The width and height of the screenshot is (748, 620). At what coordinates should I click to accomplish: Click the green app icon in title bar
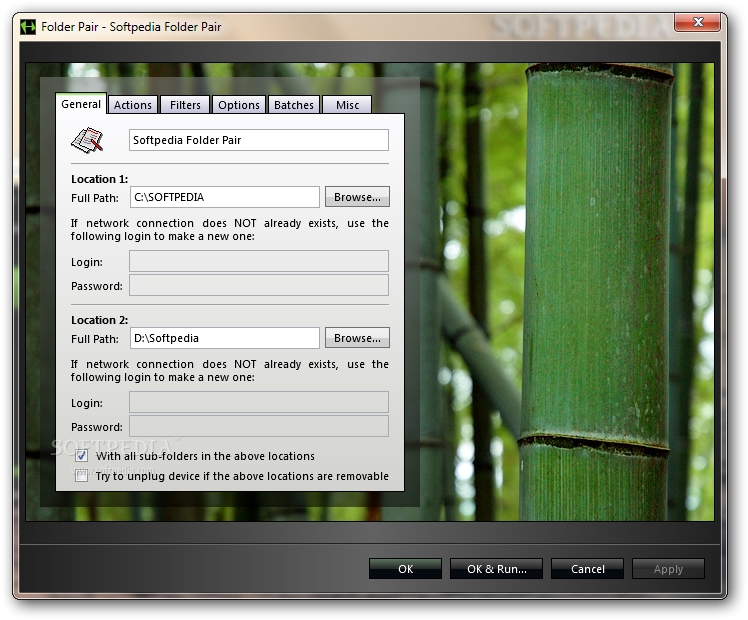click(x=28, y=27)
